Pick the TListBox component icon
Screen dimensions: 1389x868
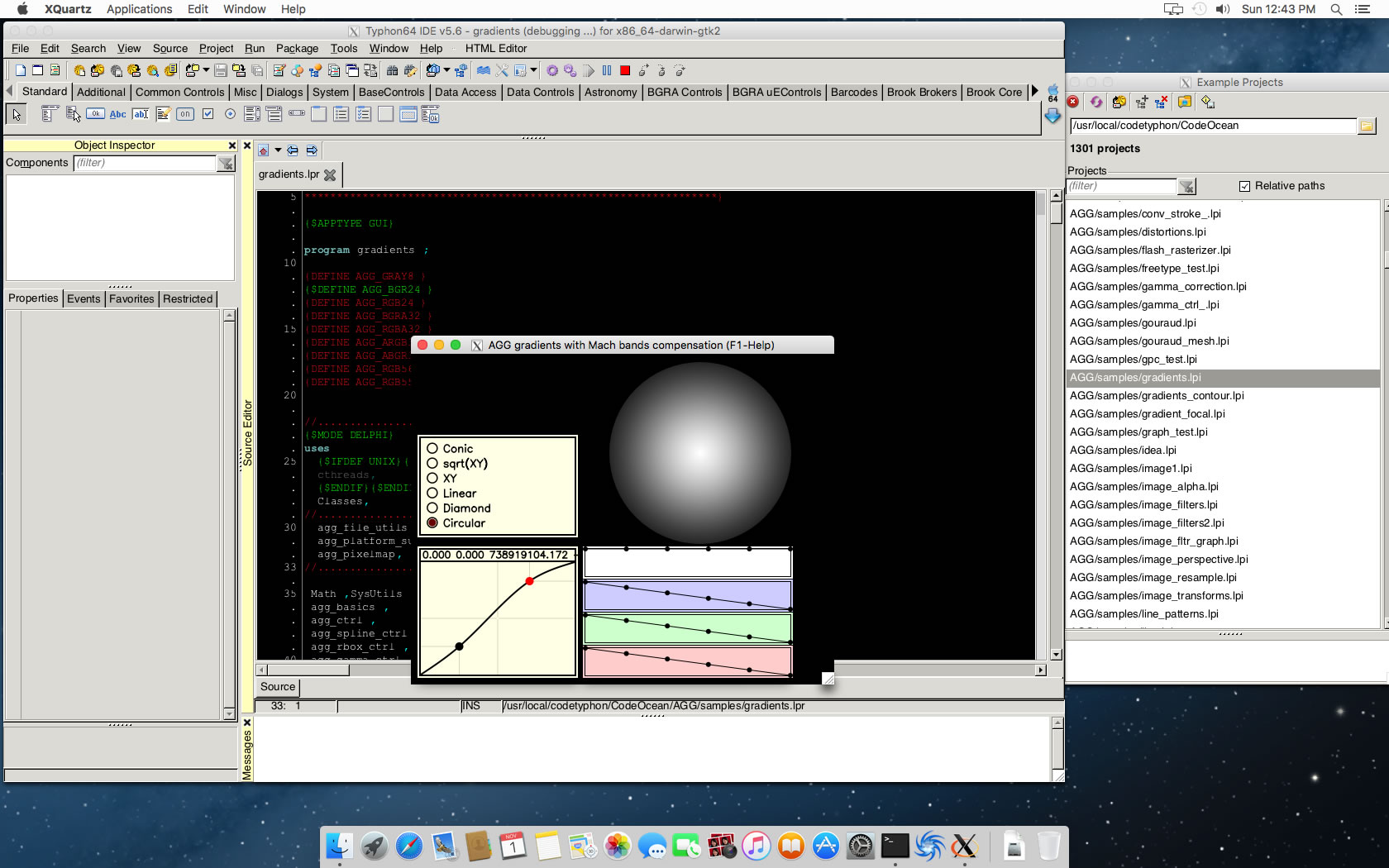point(252,114)
